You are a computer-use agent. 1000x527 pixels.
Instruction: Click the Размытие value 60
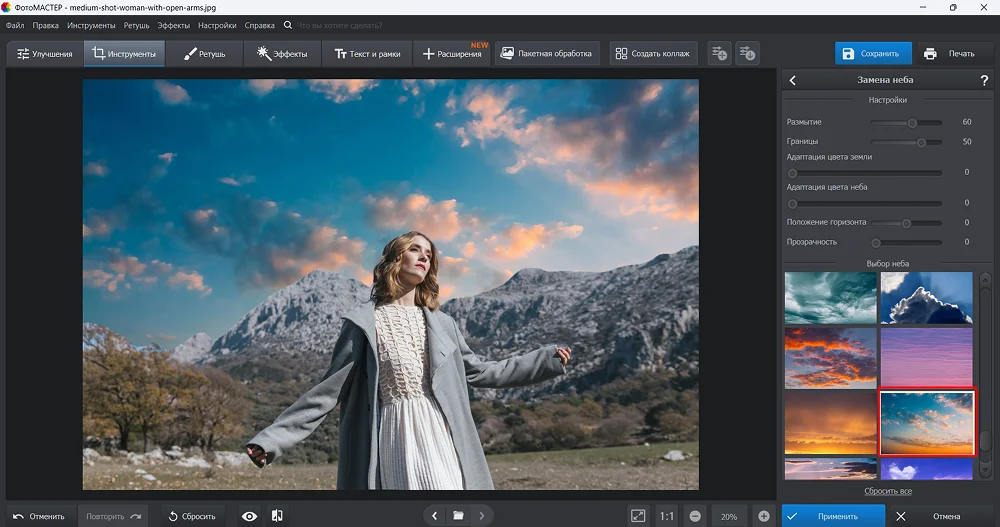pos(967,122)
